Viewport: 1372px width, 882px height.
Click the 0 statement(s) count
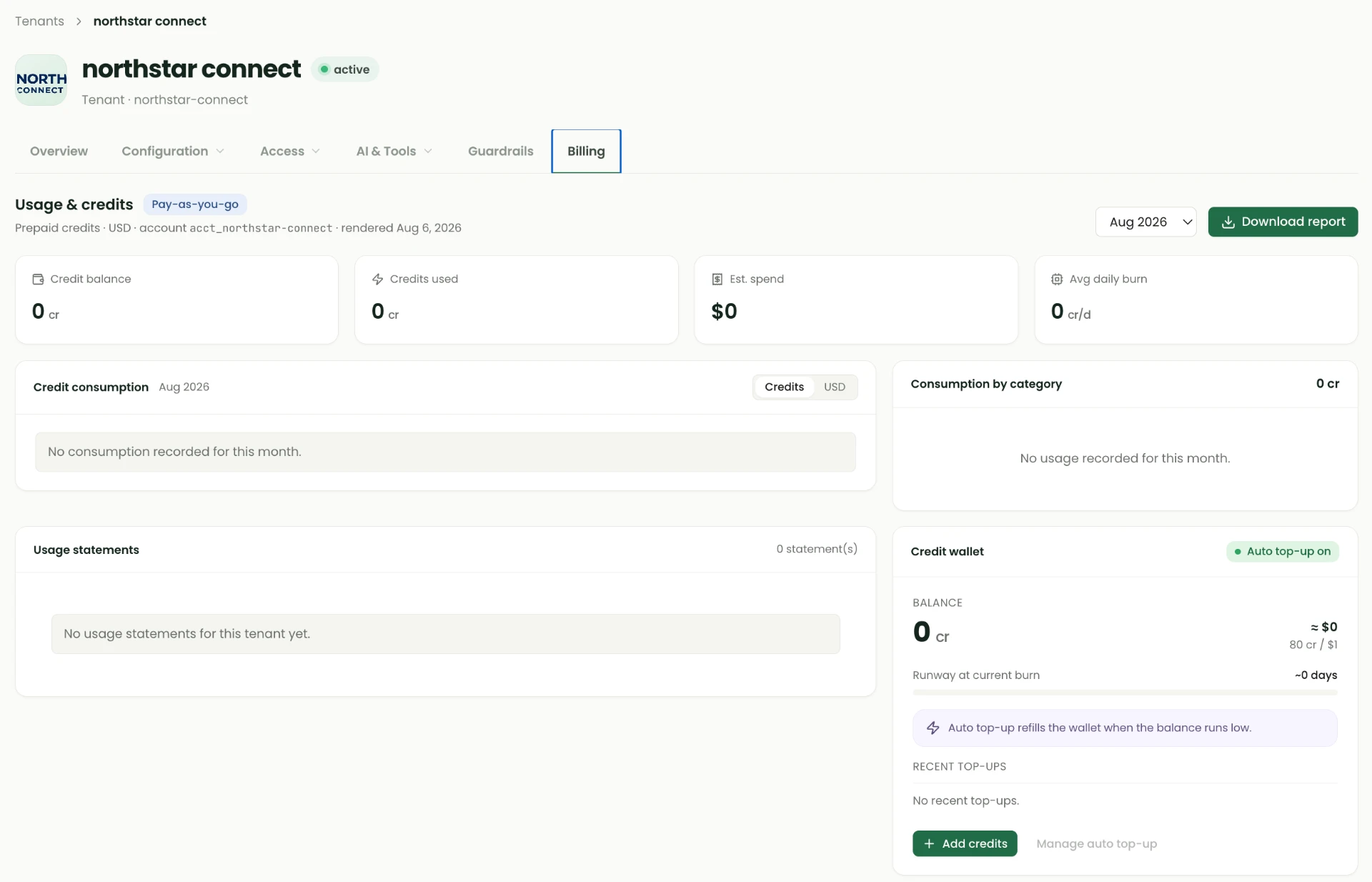click(x=817, y=549)
